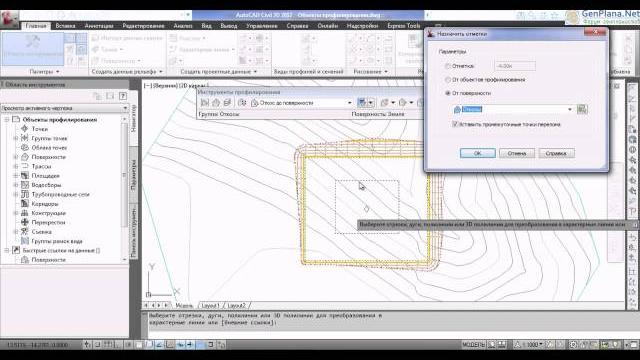Toggle the intermediate break points checkbox
The width and height of the screenshot is (640, 360).
(455, 124)
